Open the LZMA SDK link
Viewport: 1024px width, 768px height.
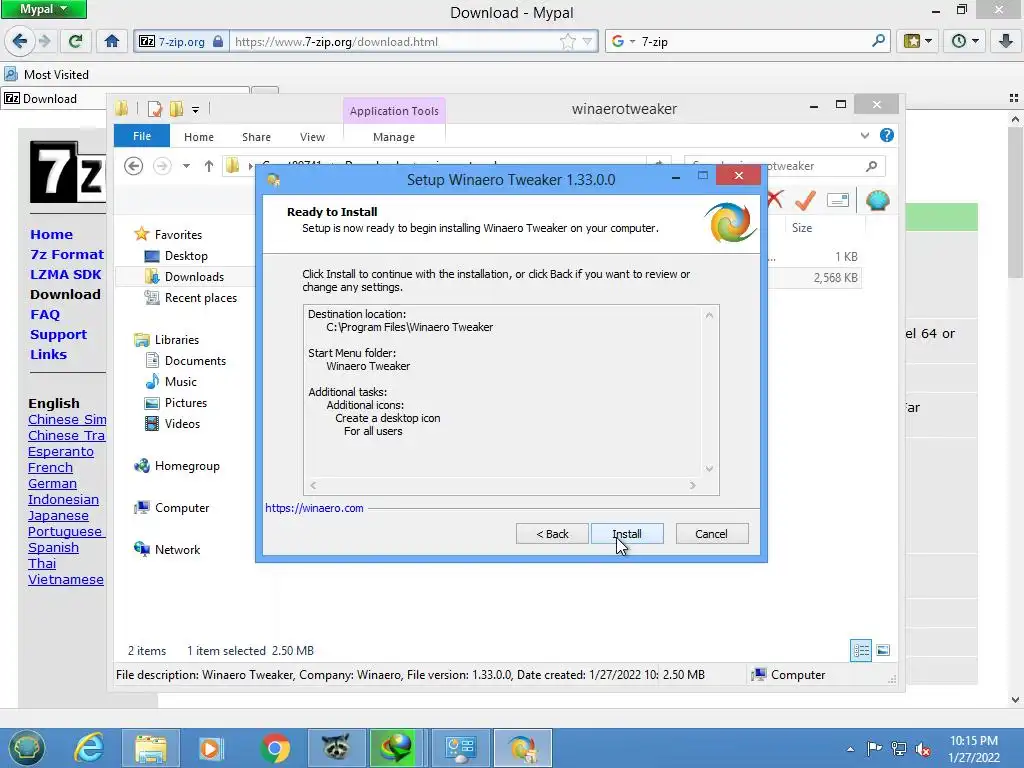click(x=65, y=274)
